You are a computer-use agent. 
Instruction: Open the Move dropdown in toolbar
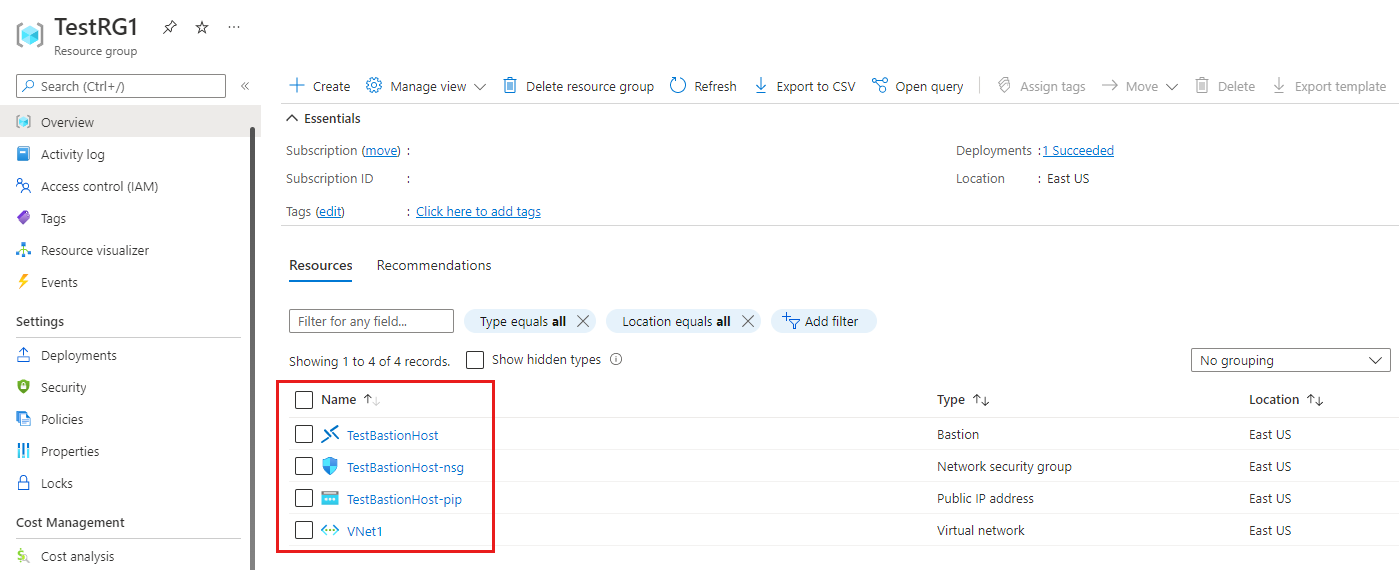[x=1140, y=86]
